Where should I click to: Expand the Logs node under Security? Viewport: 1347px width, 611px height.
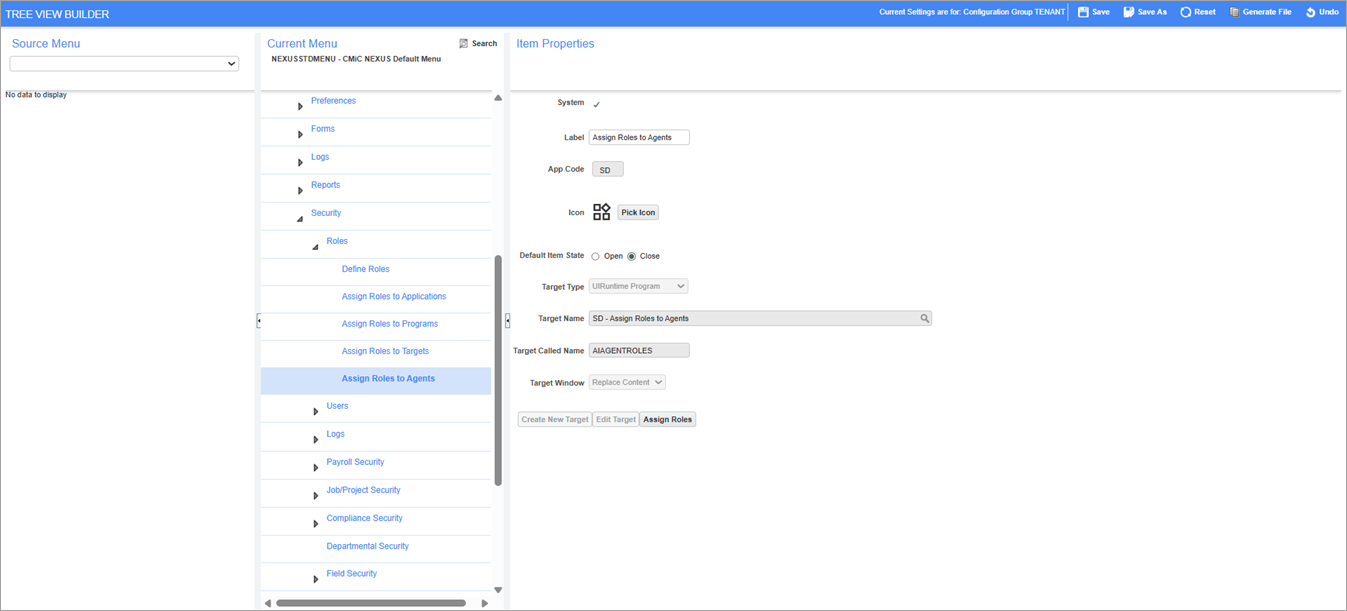pos(315,439)
